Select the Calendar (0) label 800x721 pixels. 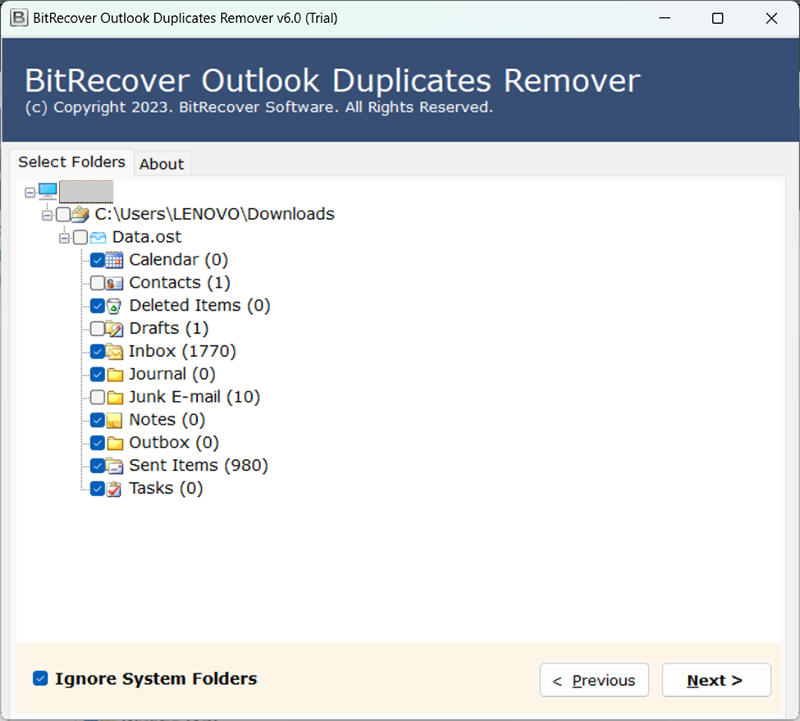pyautogui.click(x=179, y=260)
